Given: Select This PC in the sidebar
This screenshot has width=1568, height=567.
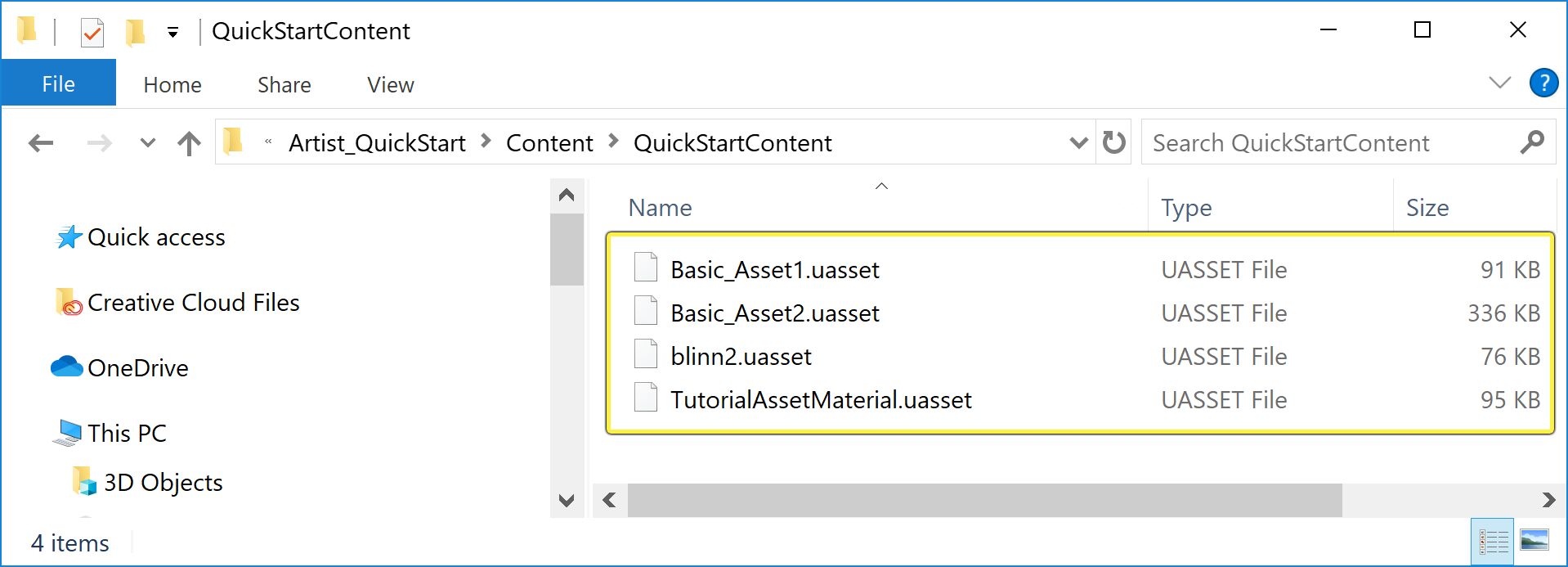Looking at the screenshot, I should (128, 433).
